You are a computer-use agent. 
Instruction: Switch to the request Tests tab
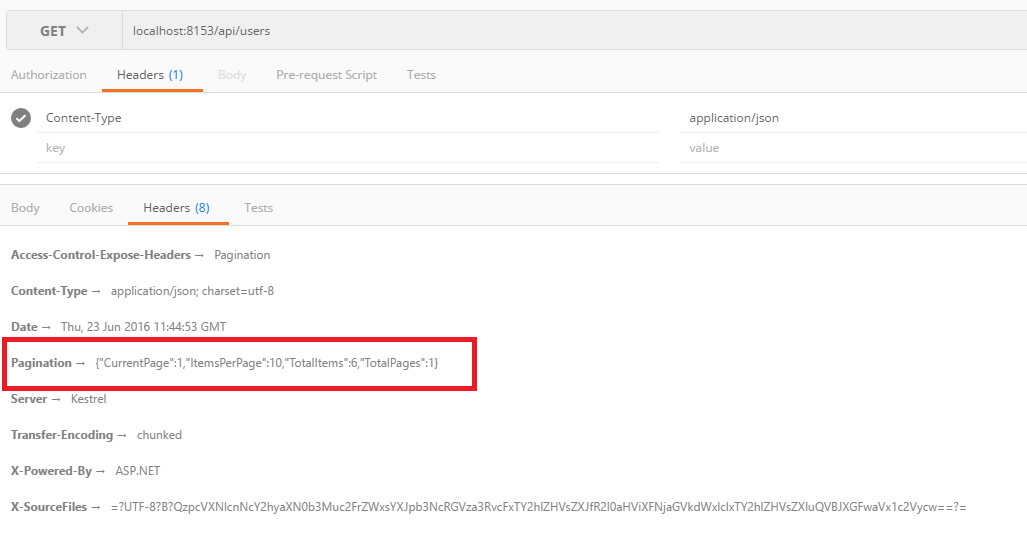click(421, 75)
